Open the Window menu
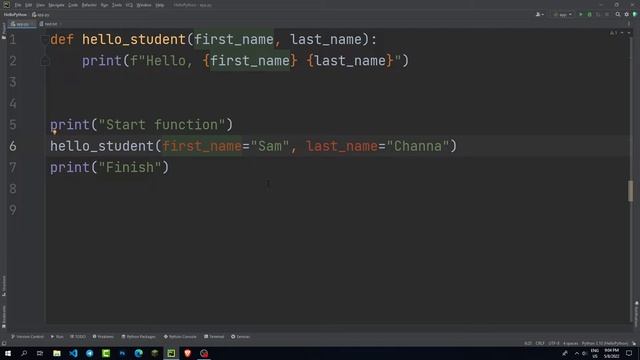 (x=144, y=5)
